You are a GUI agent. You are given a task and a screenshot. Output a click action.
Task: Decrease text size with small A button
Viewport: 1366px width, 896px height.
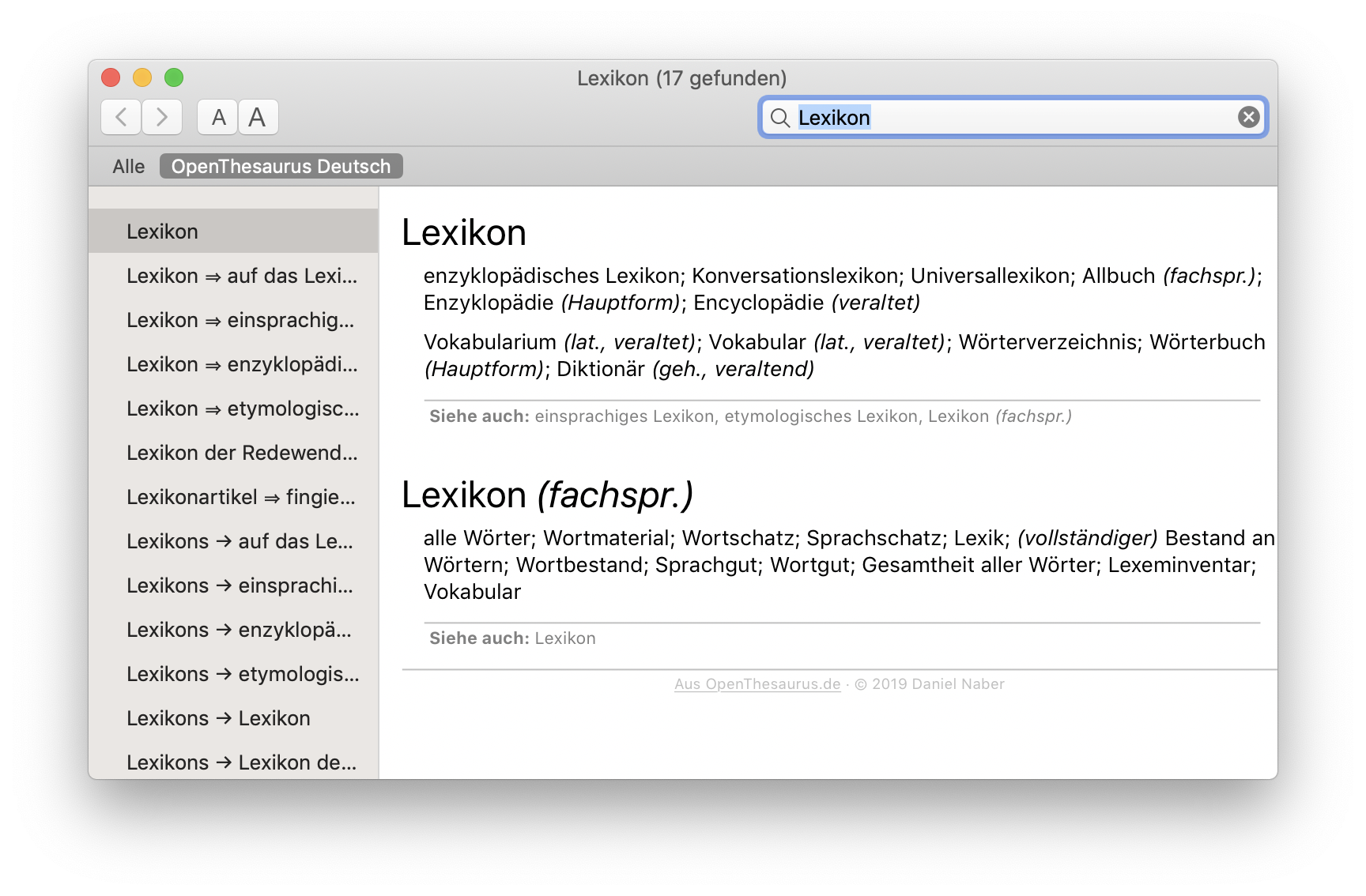coord(218,117)
